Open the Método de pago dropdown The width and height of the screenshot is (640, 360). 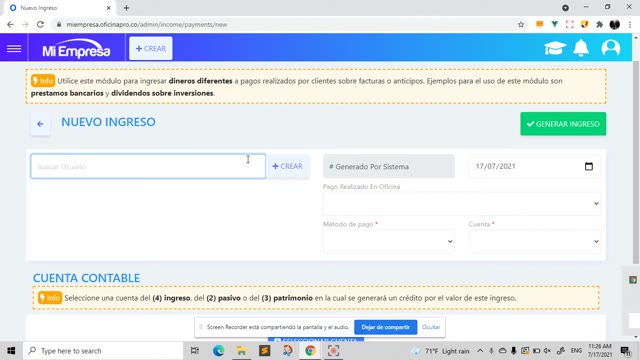(x=389, y=241)
